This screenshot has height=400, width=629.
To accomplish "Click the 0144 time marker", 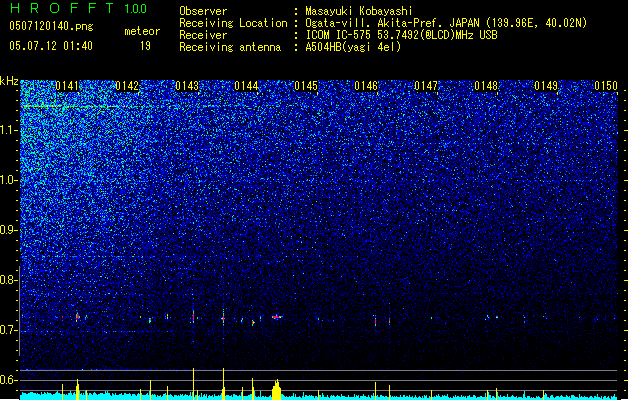I will pos(246,86).
